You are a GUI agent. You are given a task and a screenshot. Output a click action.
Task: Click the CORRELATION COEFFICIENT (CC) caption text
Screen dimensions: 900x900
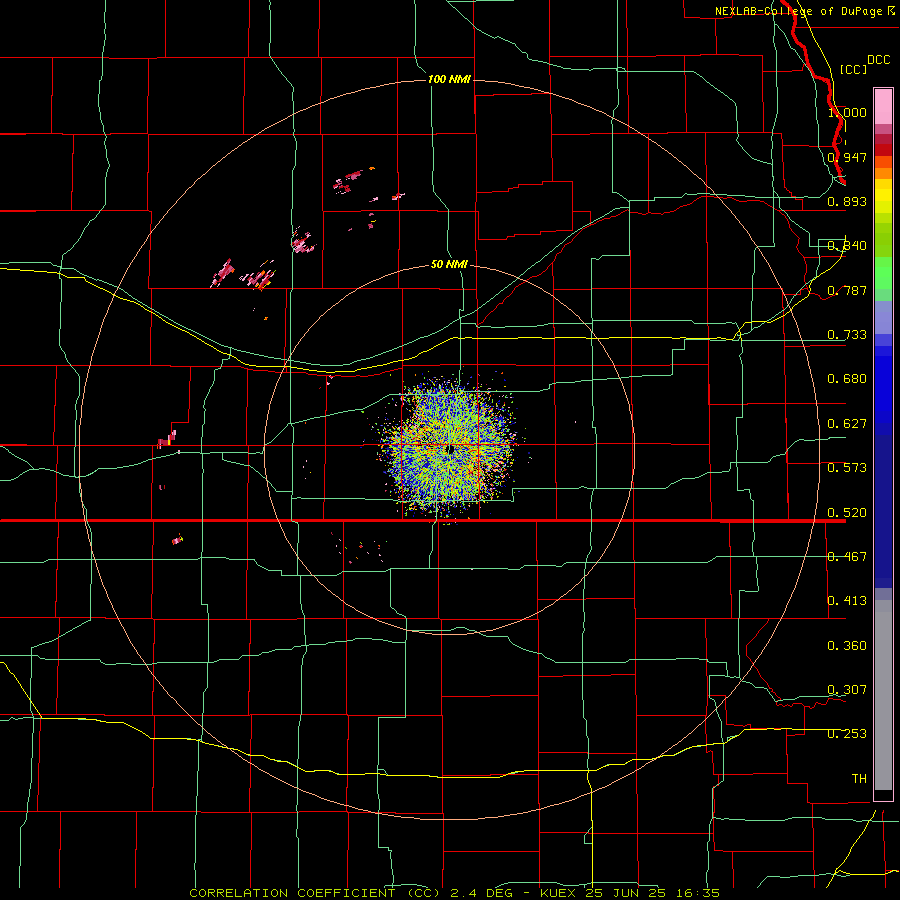tap(316, 893)
